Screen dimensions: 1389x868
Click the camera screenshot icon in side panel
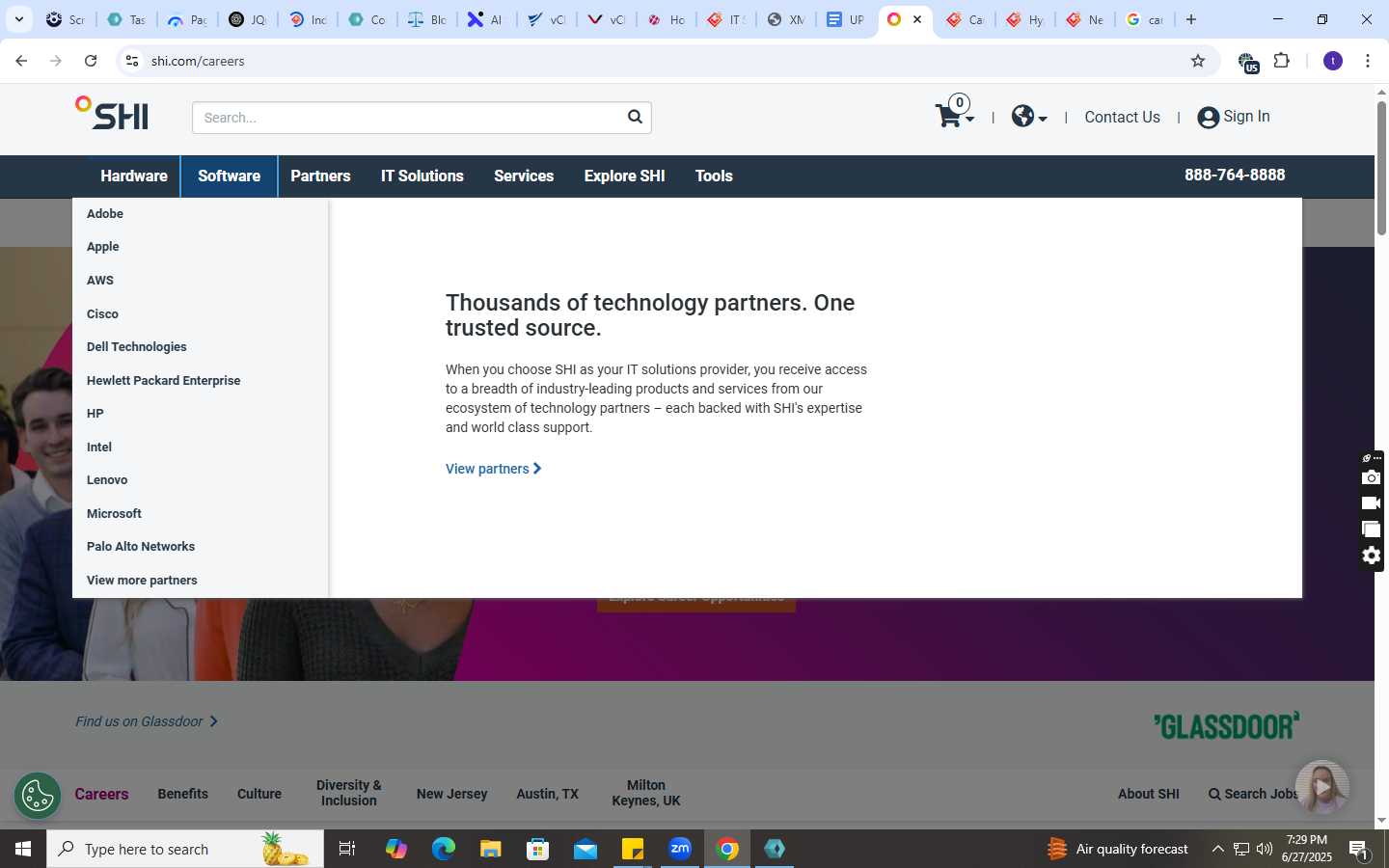pos(1371,477)
